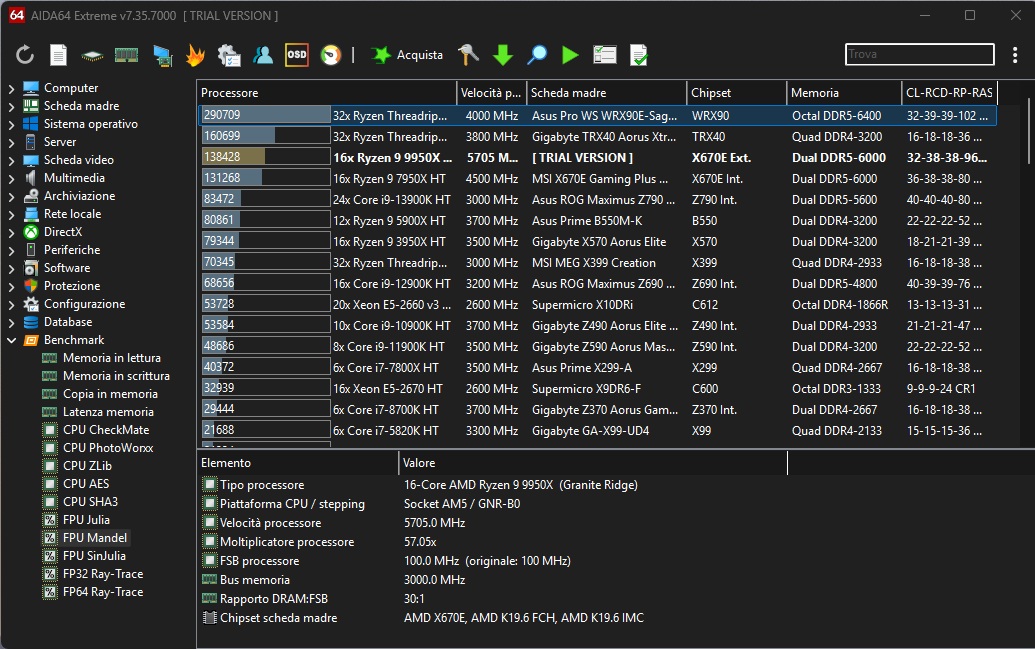Expand the Scheda madre tree node
This screenshot has height=649, width=1035.
click(x=11, y=106)
